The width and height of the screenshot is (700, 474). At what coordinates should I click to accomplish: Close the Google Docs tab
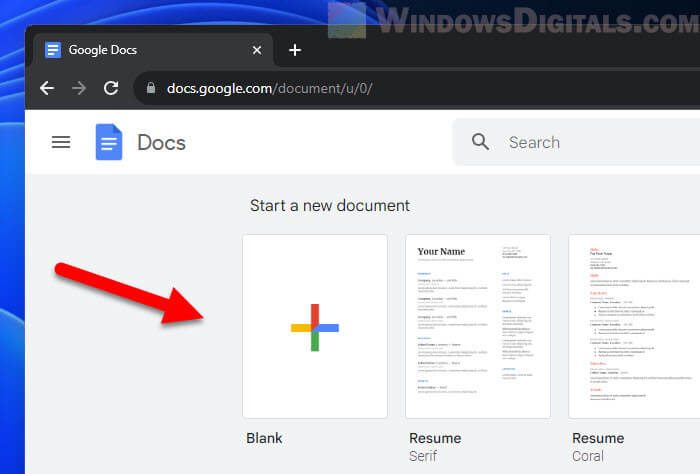[x=257, y=50]
